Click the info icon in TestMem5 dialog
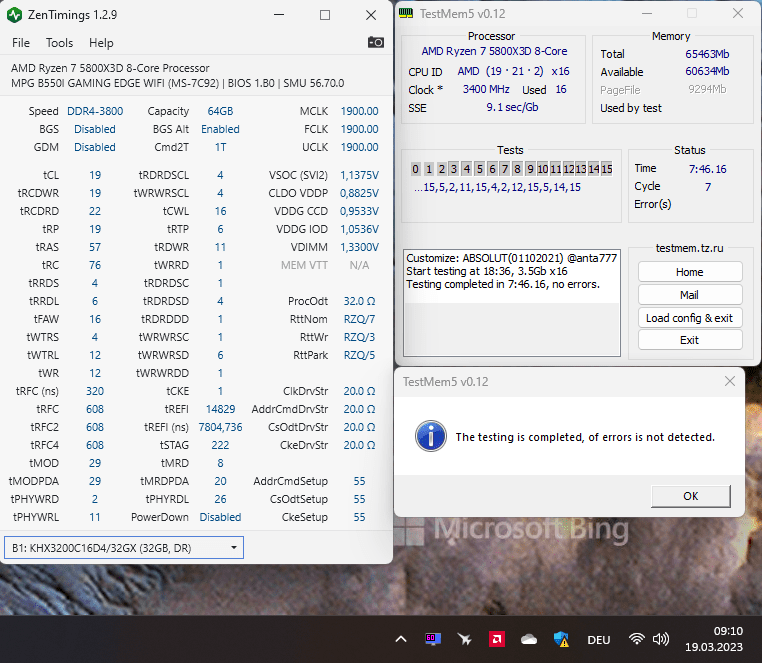This screenshot has width=762, height=663. click(x=431, y=436)
